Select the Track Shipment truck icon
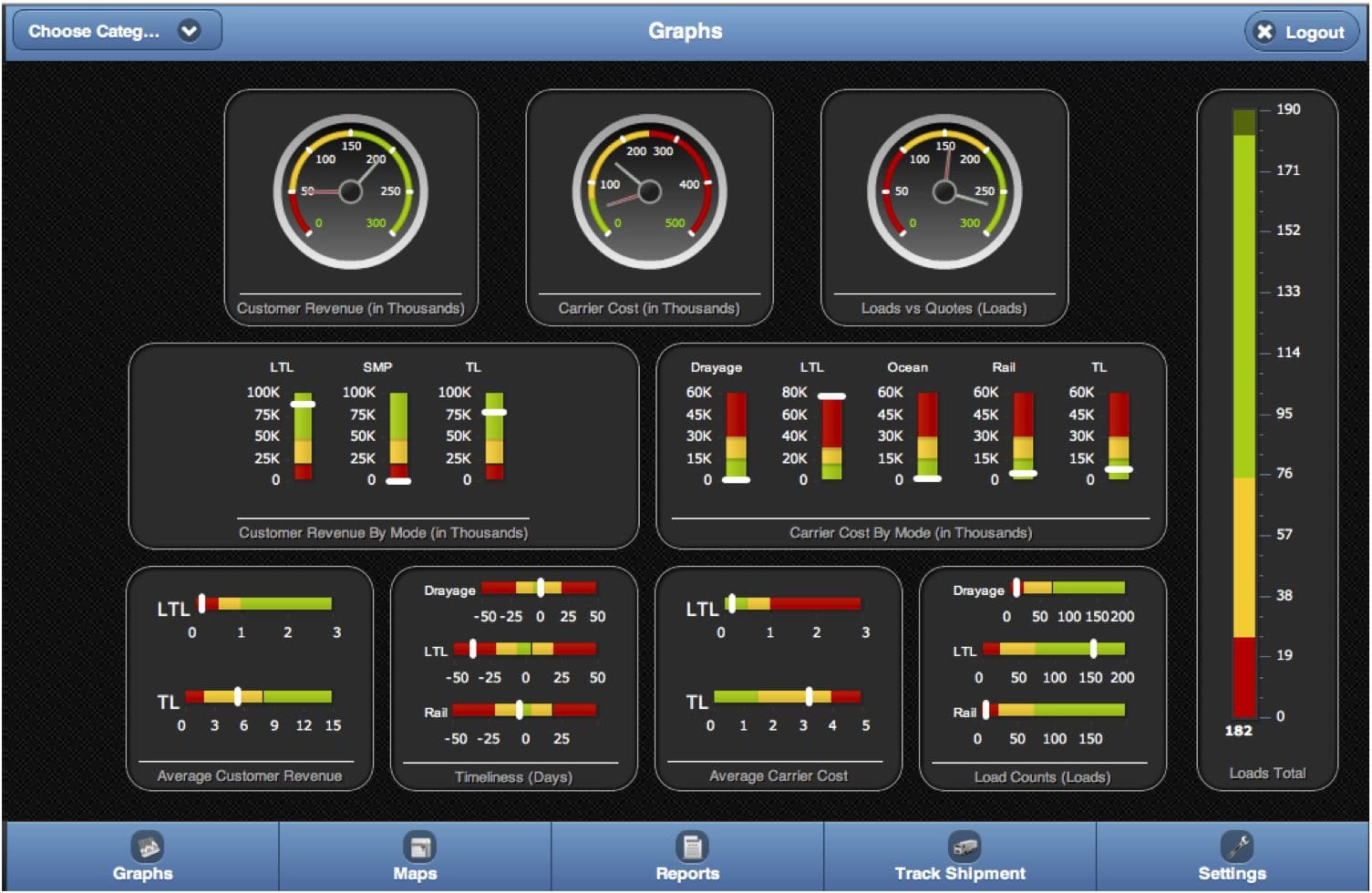The width and height of the screenshot is (1372, 893). (965, 847)
